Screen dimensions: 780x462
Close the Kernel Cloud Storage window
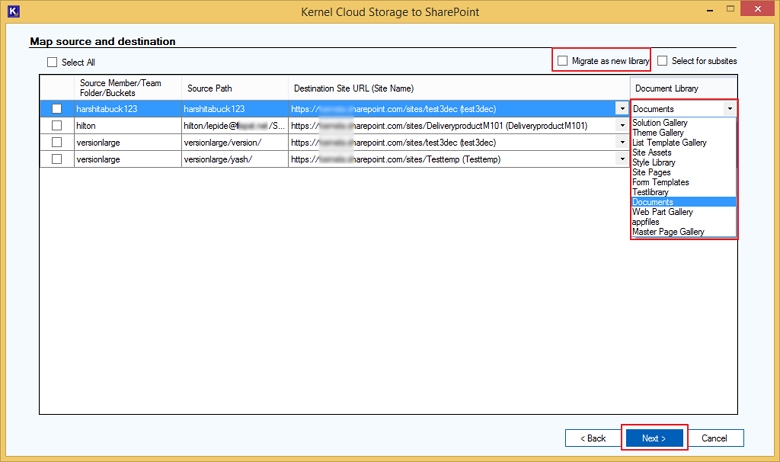758,9
